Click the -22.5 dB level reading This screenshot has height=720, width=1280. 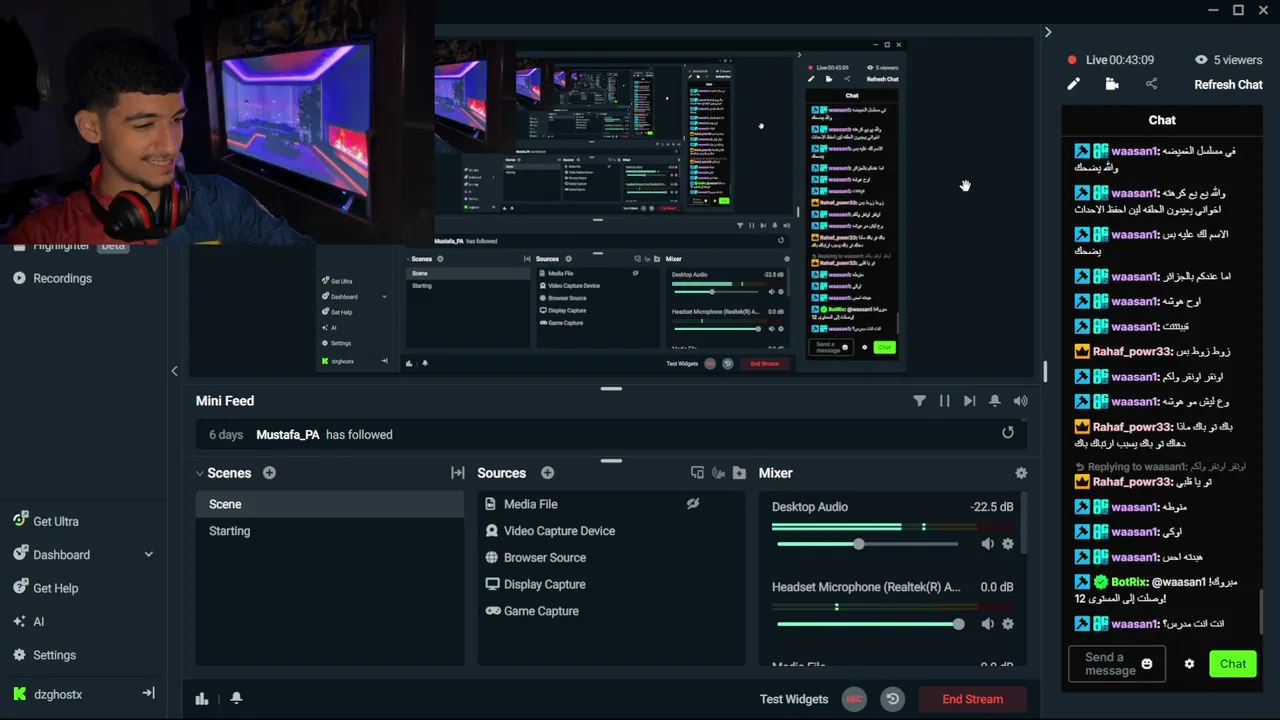(991, 507)
